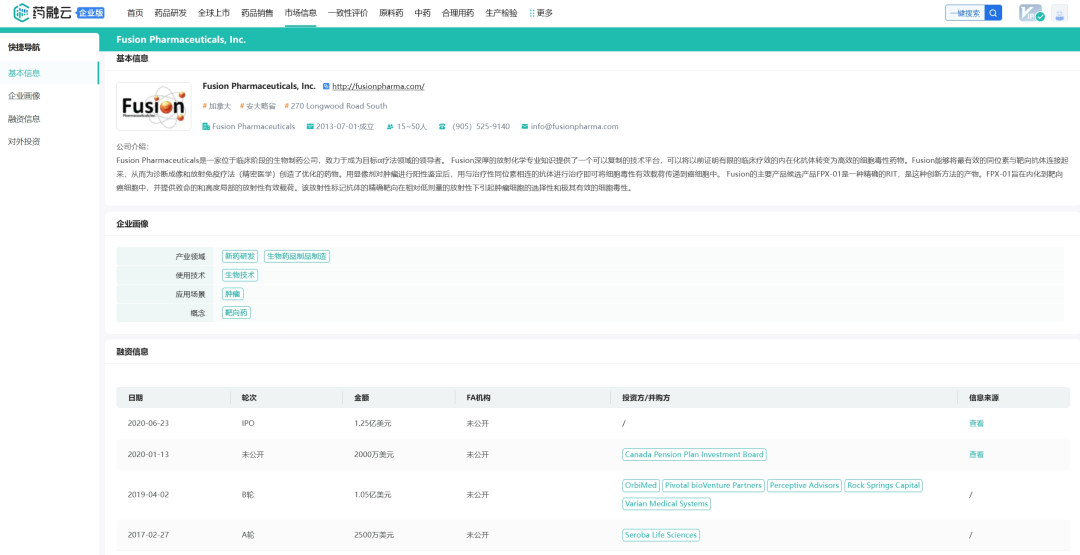Click the Canada Pension Plan Investment Board tag
This screenshot has height=555, width=1080.
694,455
